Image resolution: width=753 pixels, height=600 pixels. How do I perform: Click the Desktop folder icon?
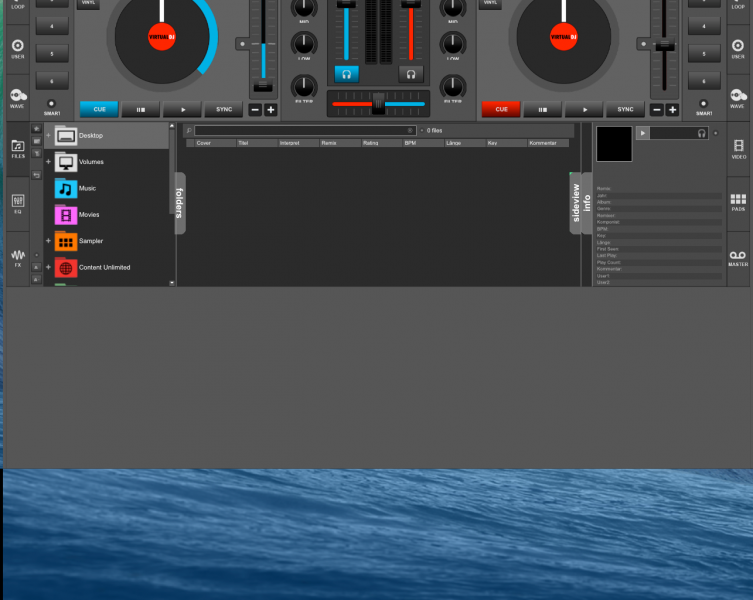(66, 135)
